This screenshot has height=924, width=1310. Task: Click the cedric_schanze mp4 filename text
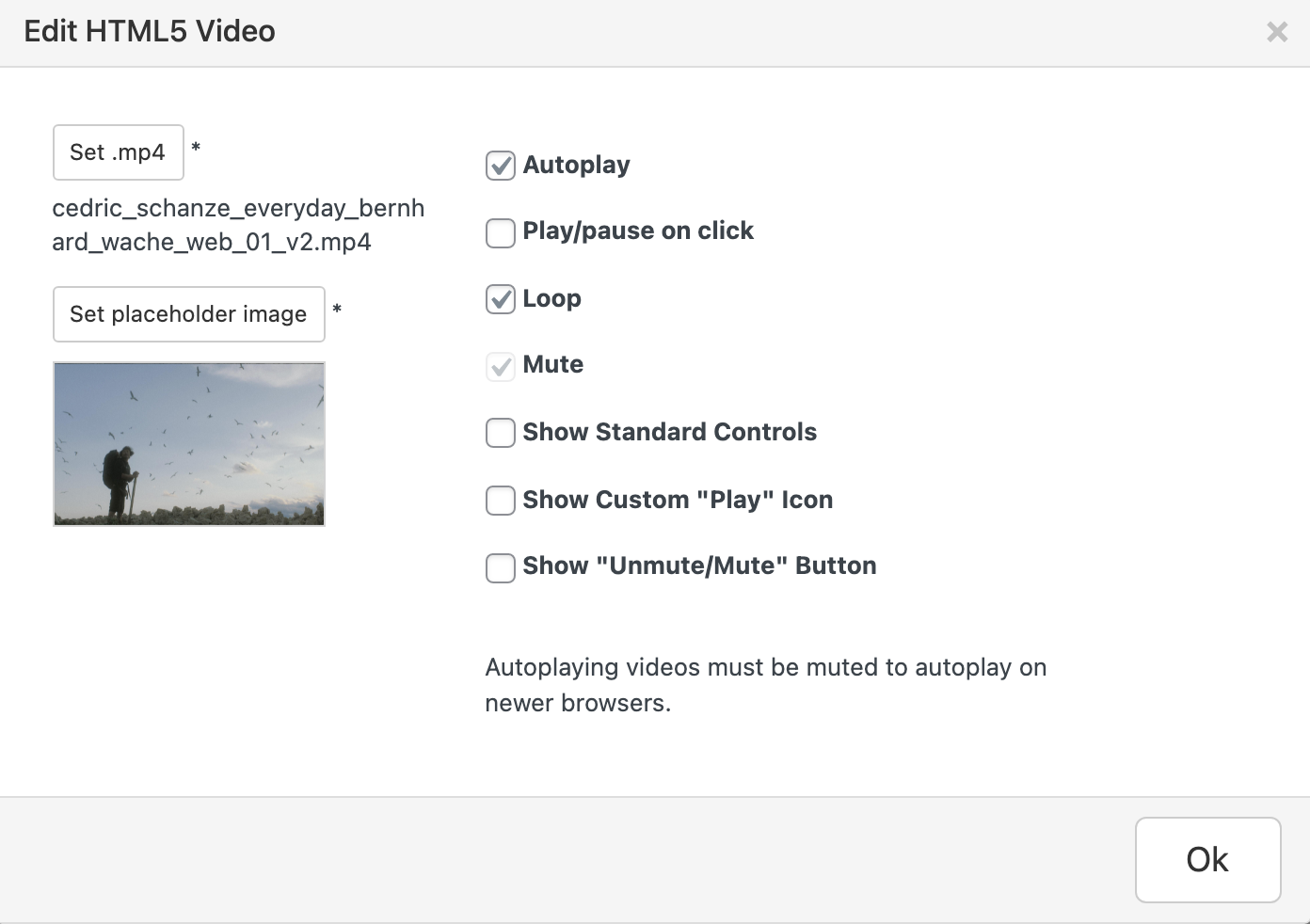point(238,225)
